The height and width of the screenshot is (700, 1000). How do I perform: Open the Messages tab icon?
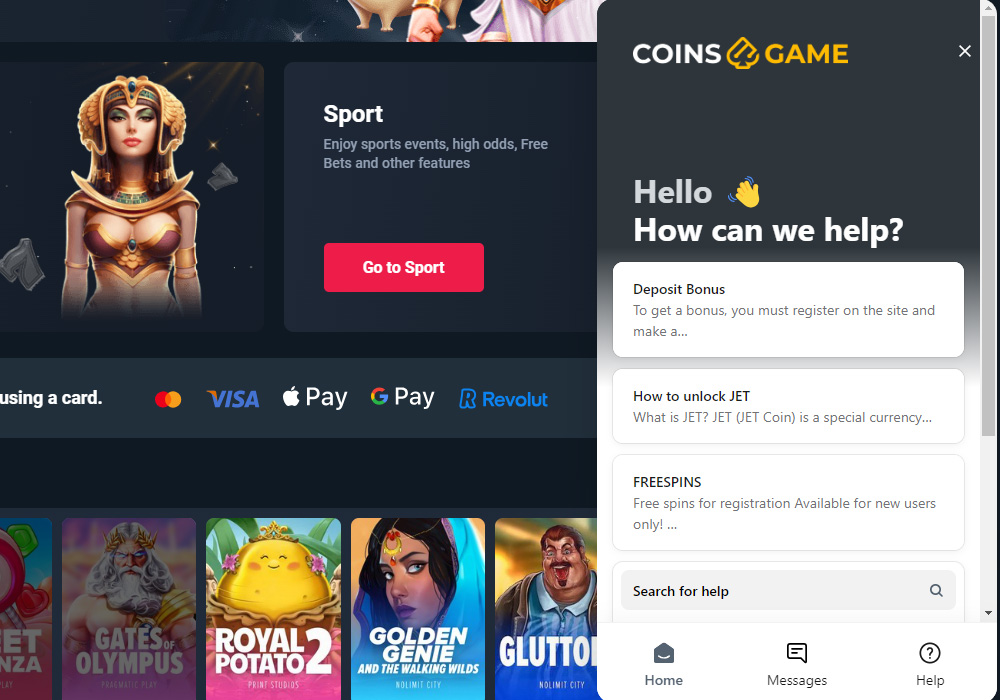pos(797,653)
